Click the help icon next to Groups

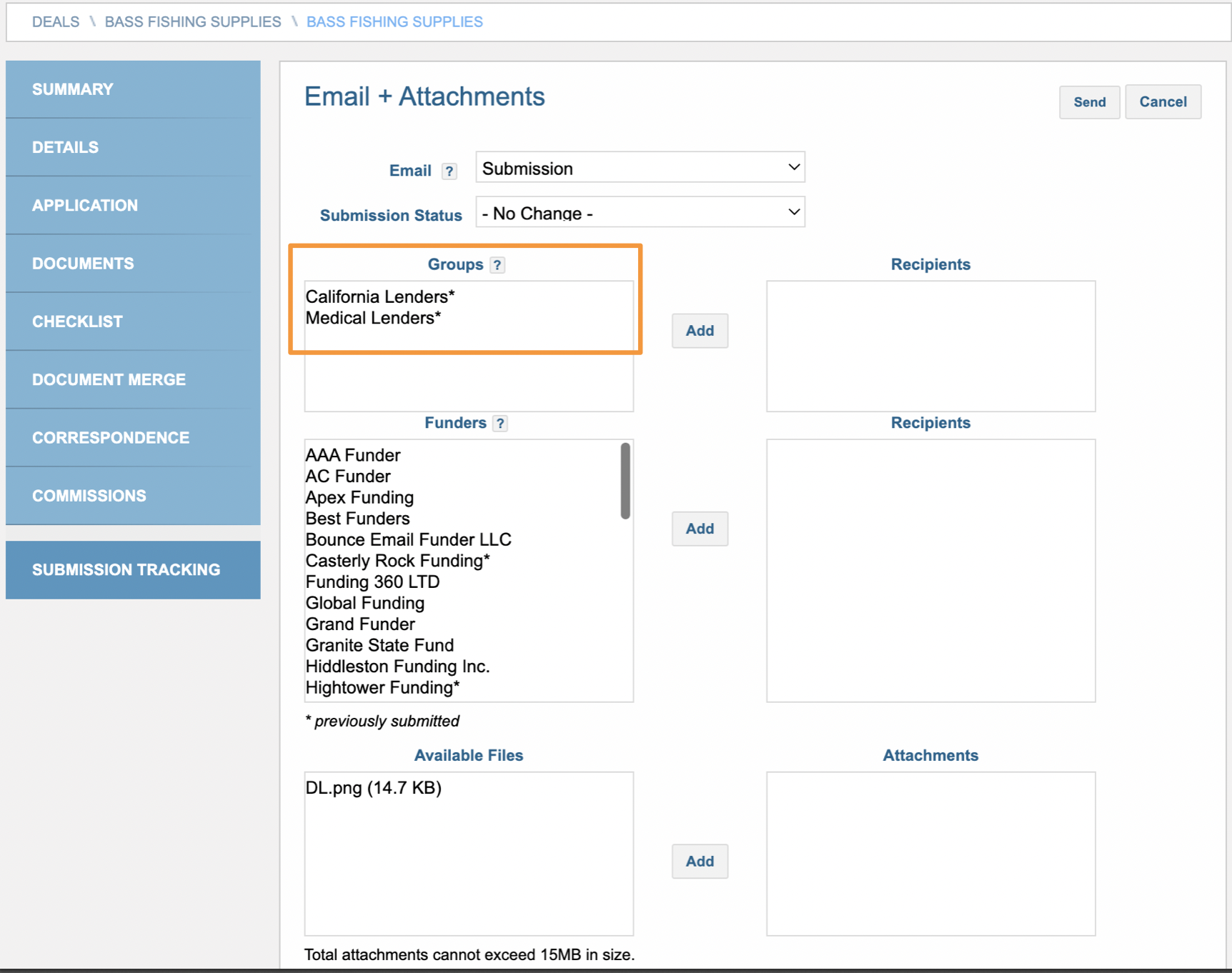pyautogui.click(x=497, y=265)
